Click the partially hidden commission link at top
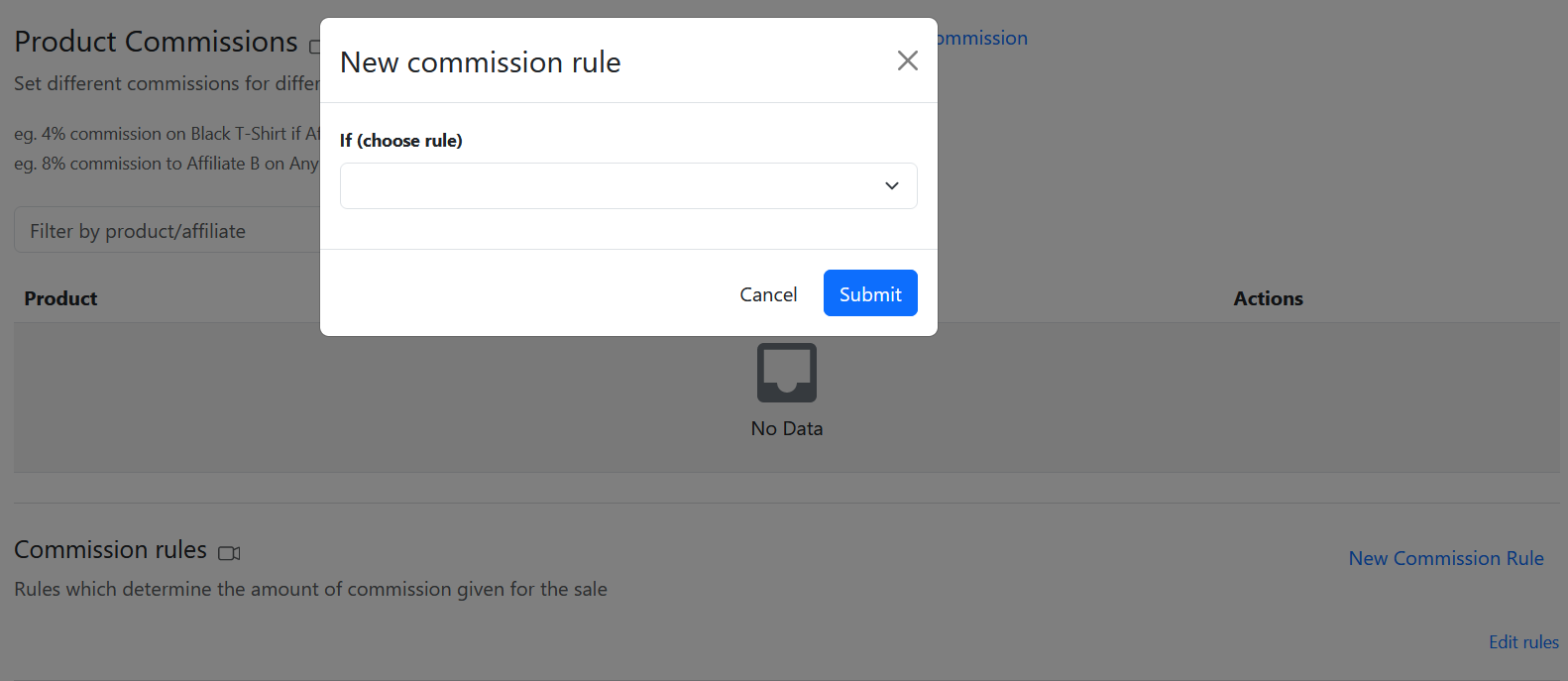This screenshot has height=681, width=1568. coord(982,39)
